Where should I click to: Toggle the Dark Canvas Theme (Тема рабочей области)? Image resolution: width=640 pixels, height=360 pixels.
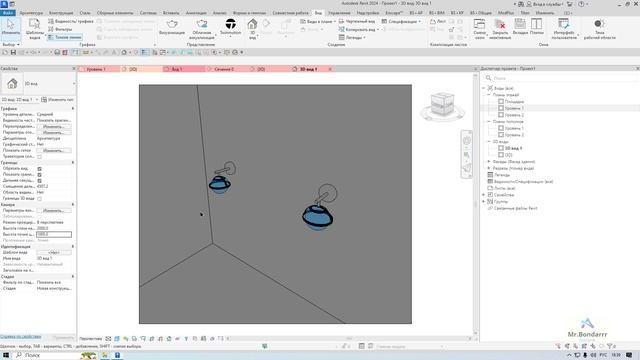[599, 29]
